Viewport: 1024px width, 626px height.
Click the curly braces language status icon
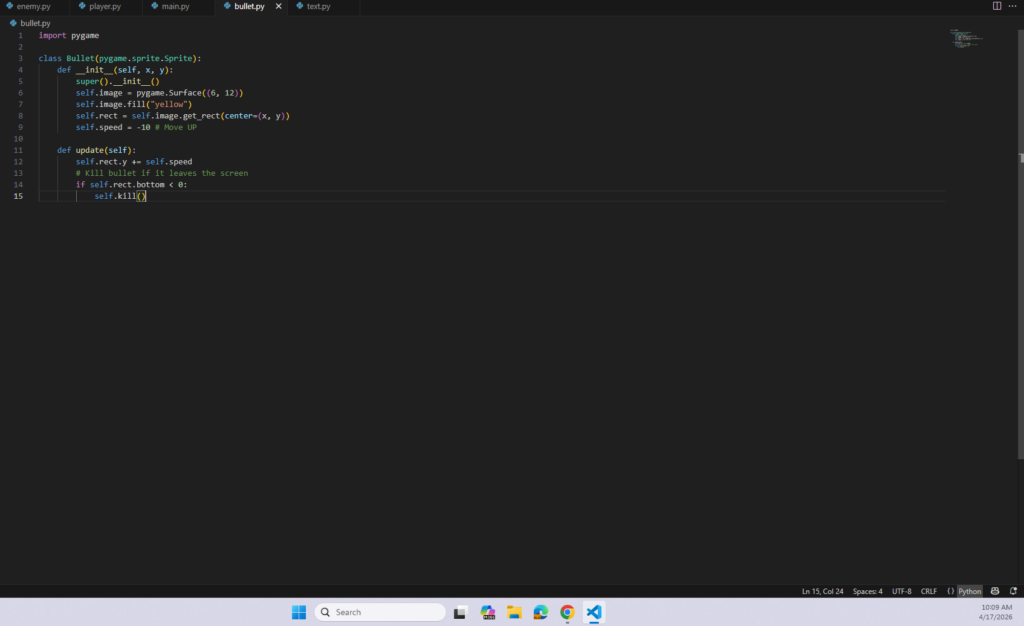pyautogui.click(x=950, y=591)
